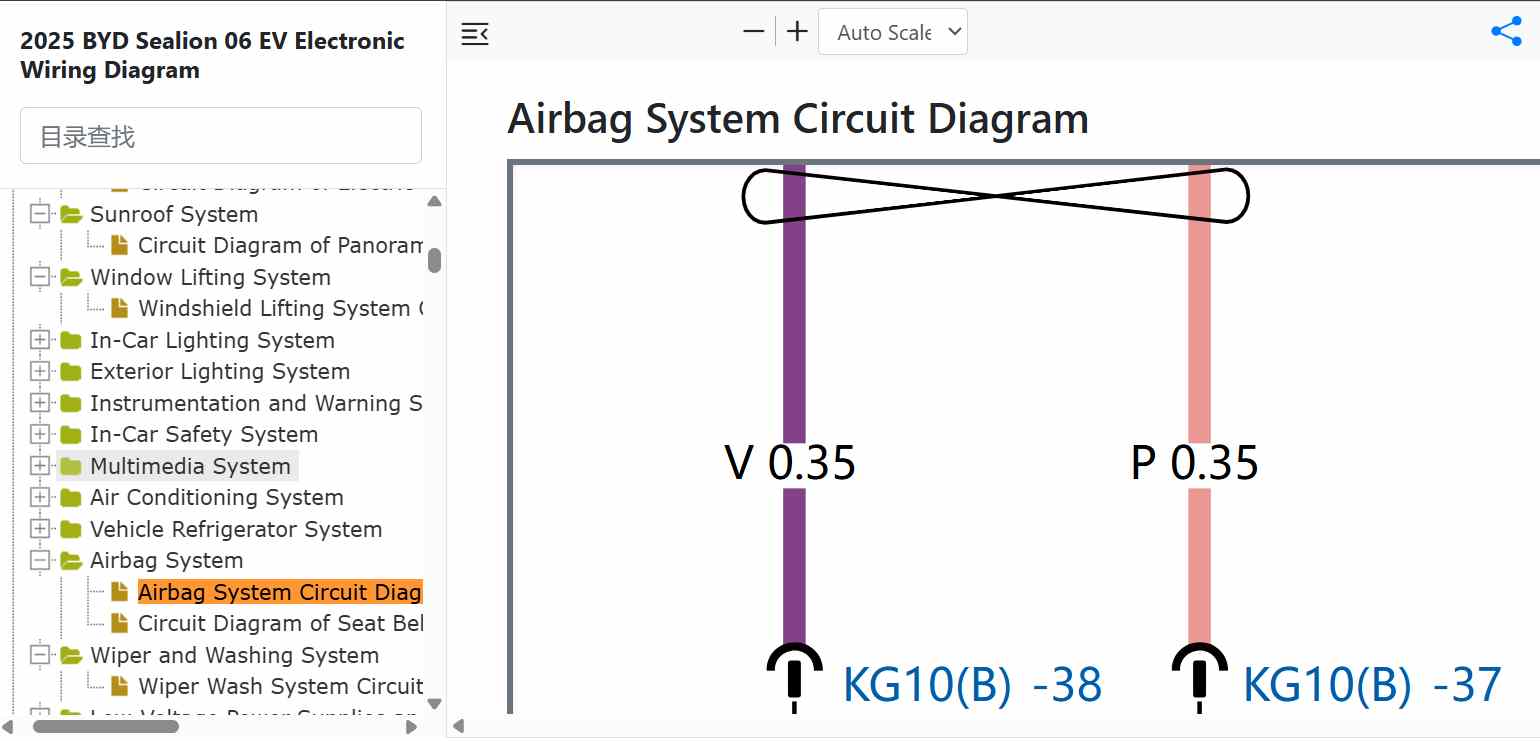Click the Panoramic sunroof document icon
The height and width of the screenshot is (741, 1540).
pos(119,246)
